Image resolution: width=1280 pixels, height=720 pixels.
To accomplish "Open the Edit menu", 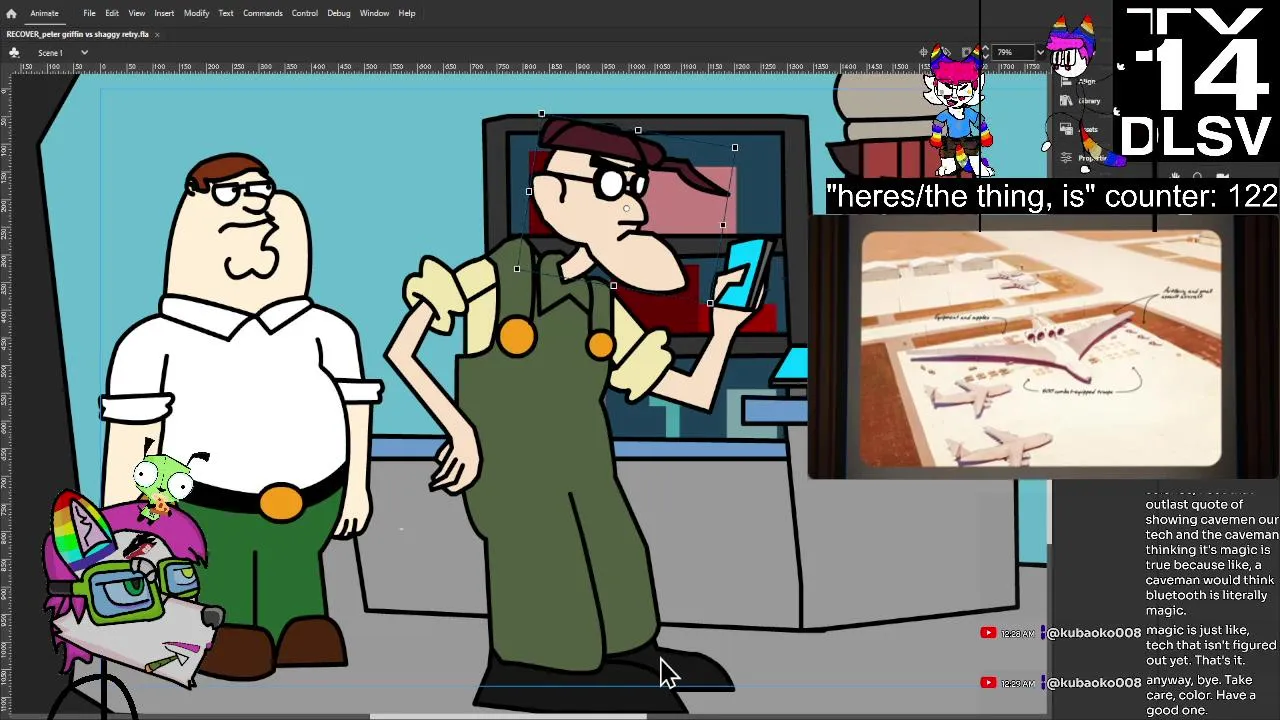I will pos(112,13).
